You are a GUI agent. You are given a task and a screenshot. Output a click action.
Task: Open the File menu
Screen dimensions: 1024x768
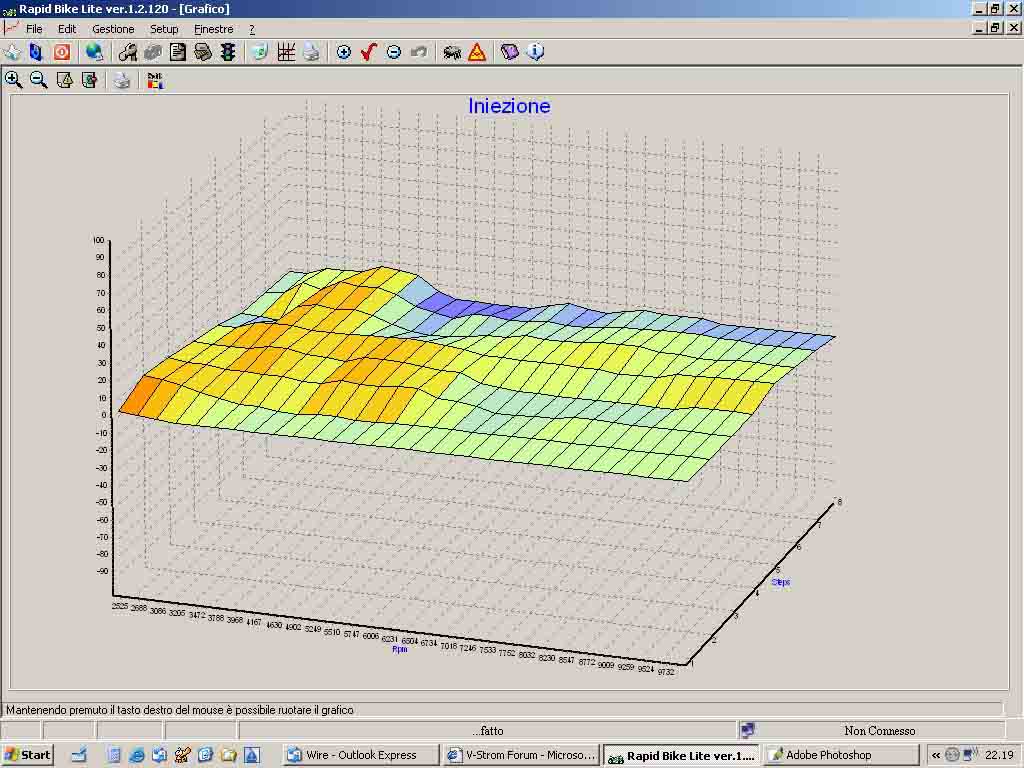tap(34, 29)
